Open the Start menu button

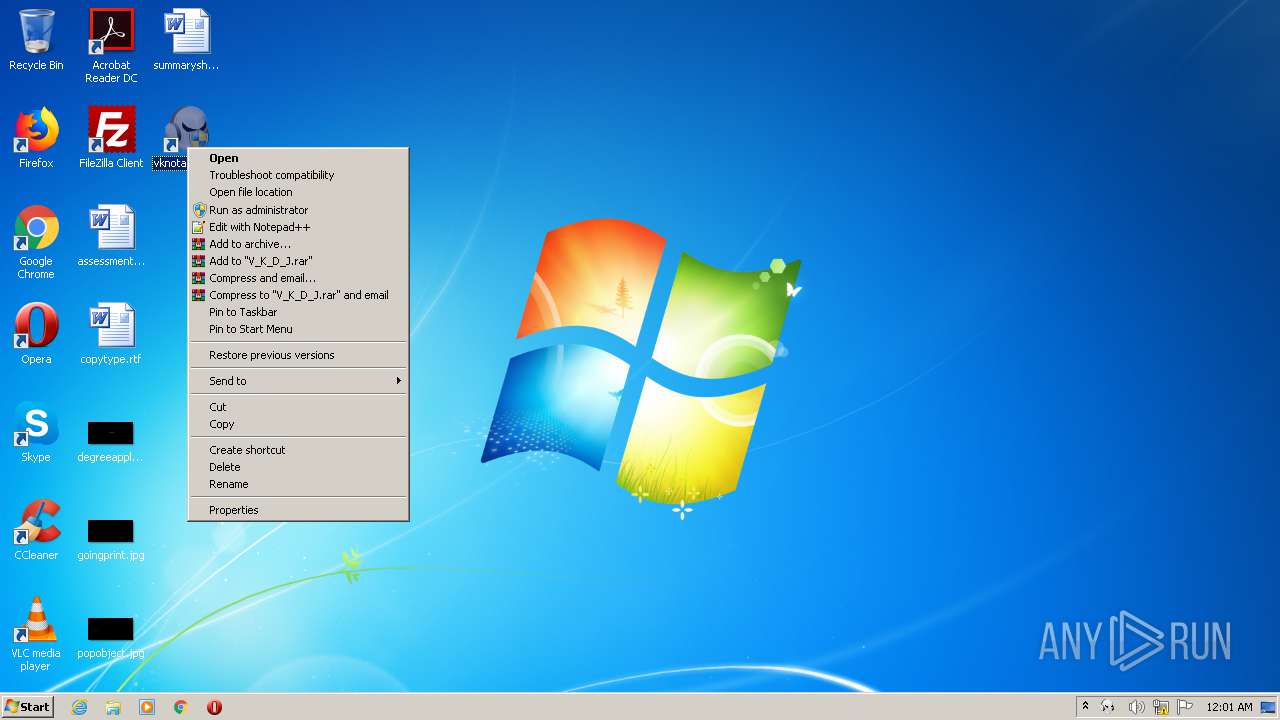[x=28, y=706]
